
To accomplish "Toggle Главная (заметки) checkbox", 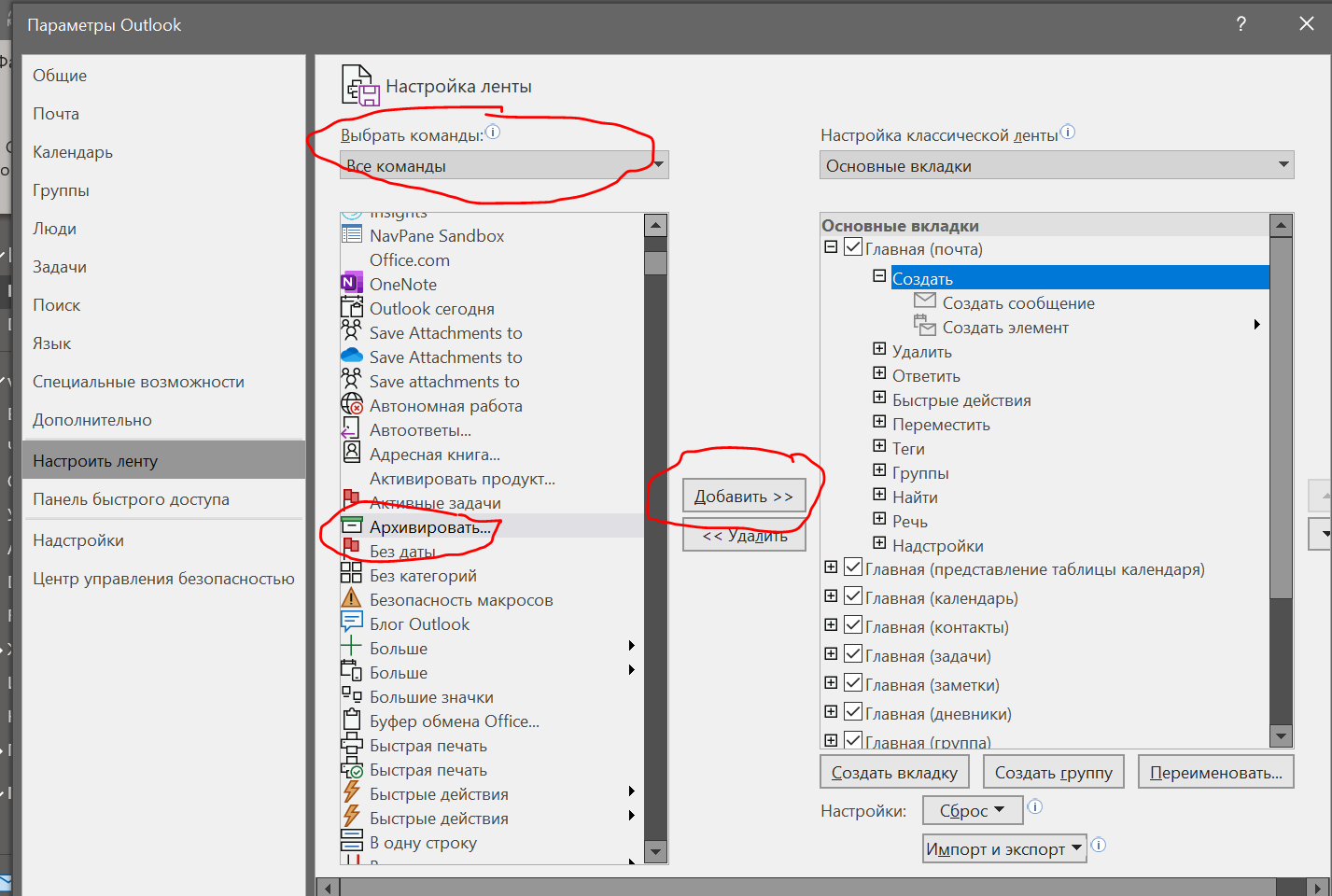I will point(852,683).
